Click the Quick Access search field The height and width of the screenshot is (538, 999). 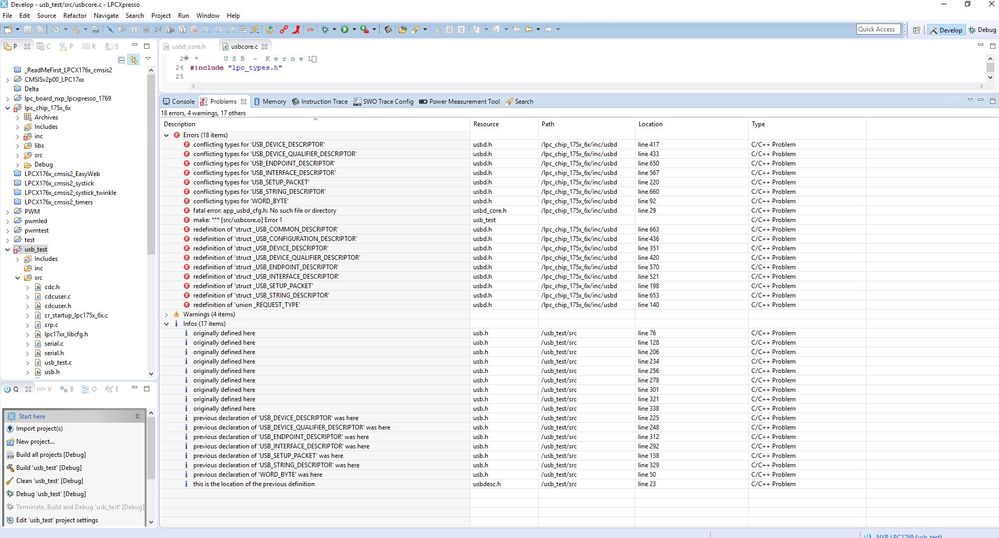click(878, 29)
